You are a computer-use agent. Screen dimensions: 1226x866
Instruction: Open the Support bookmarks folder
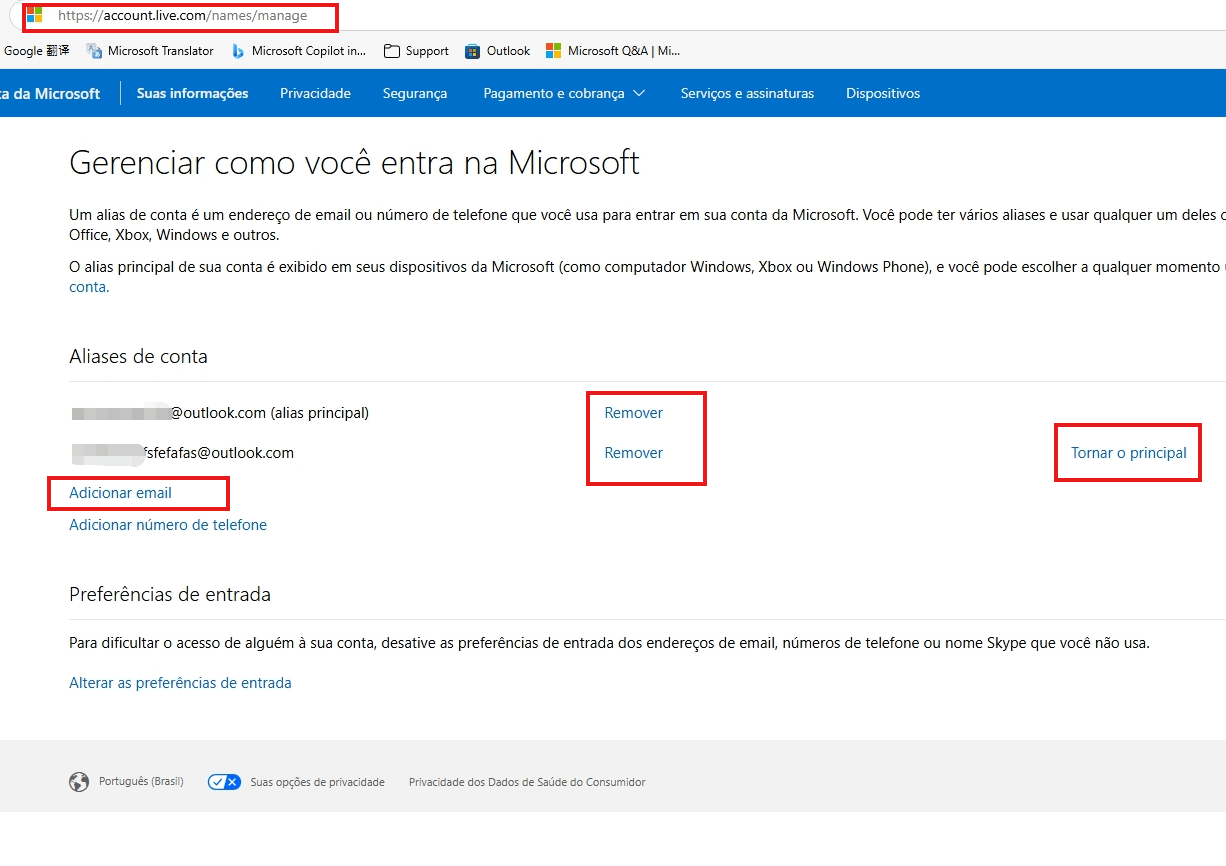pos(416,51)
